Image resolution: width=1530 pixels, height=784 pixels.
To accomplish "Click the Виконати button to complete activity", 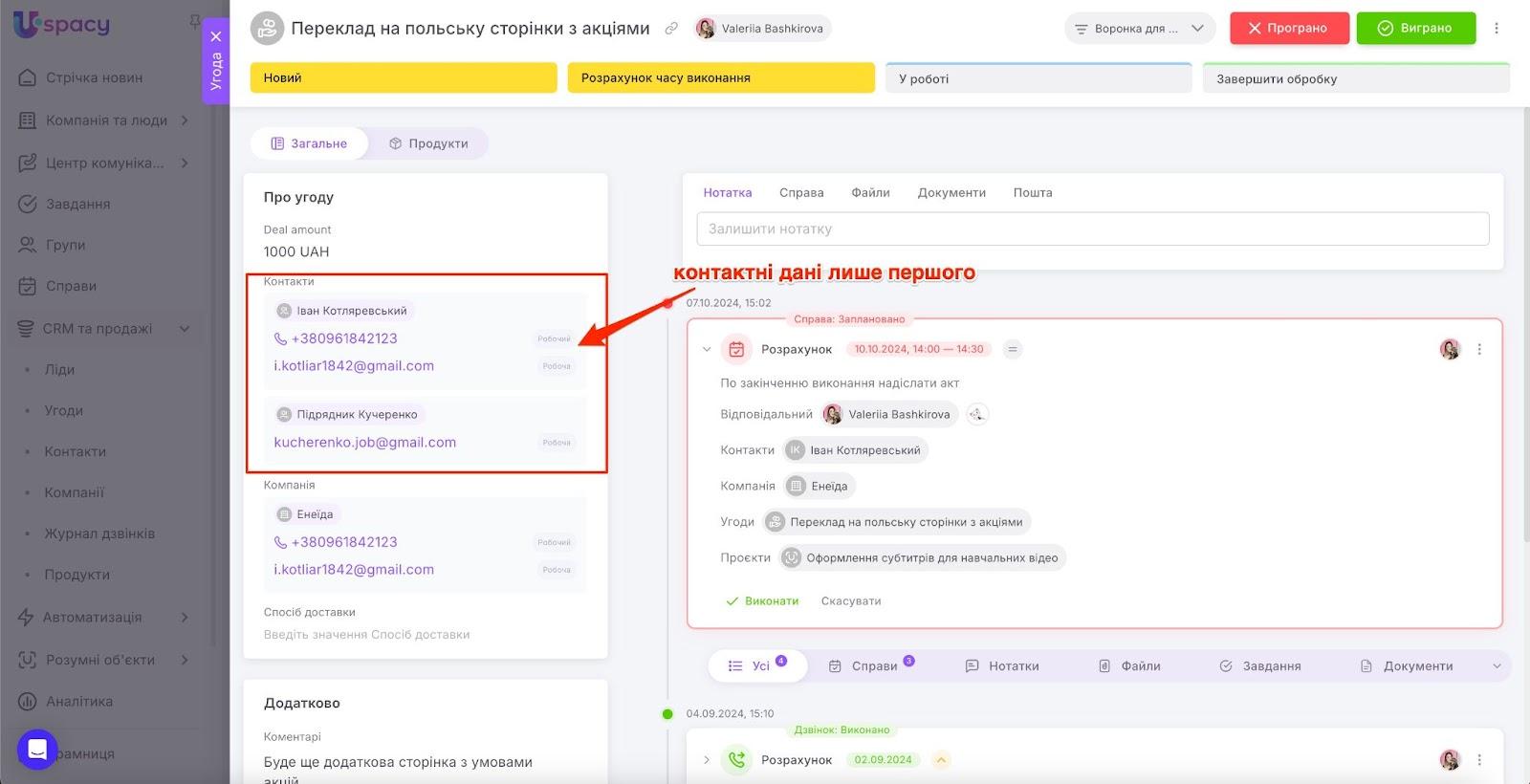I will 762,601.
